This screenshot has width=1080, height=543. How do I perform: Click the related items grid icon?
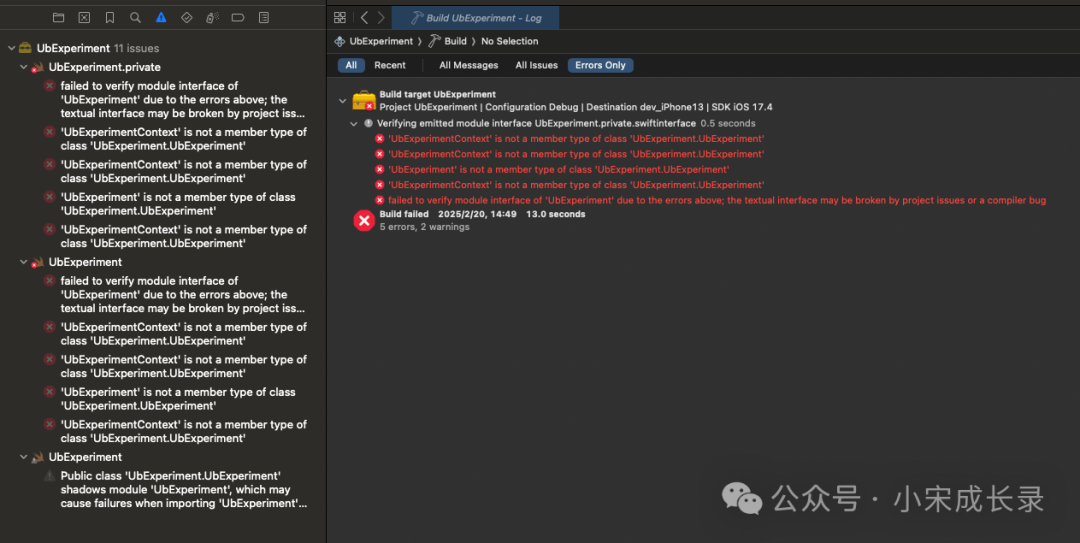coord(340,18)
